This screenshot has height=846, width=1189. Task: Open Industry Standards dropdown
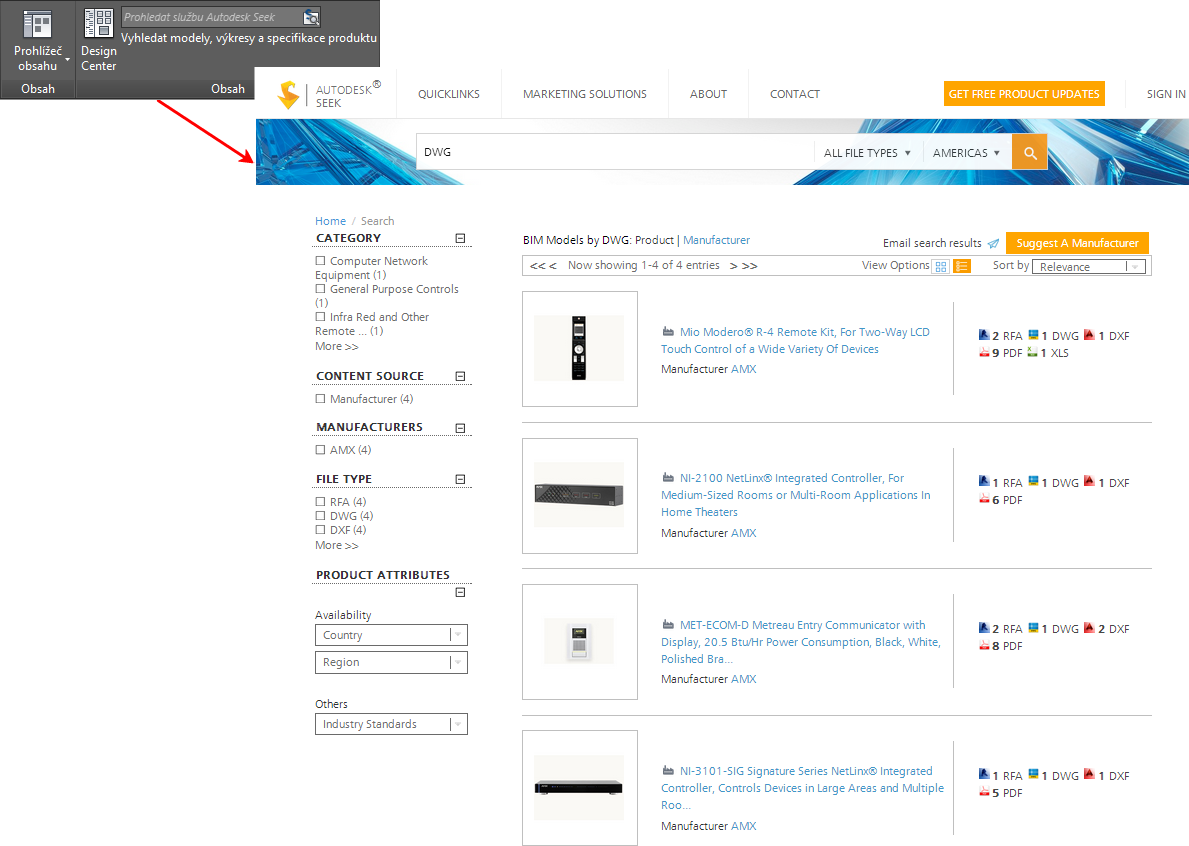(x=391, y=725)
